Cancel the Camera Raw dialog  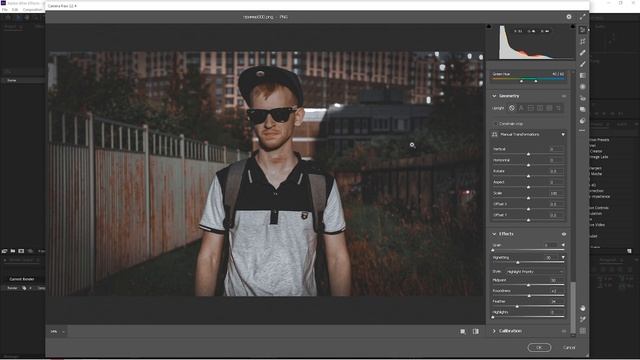coord(569,347)
